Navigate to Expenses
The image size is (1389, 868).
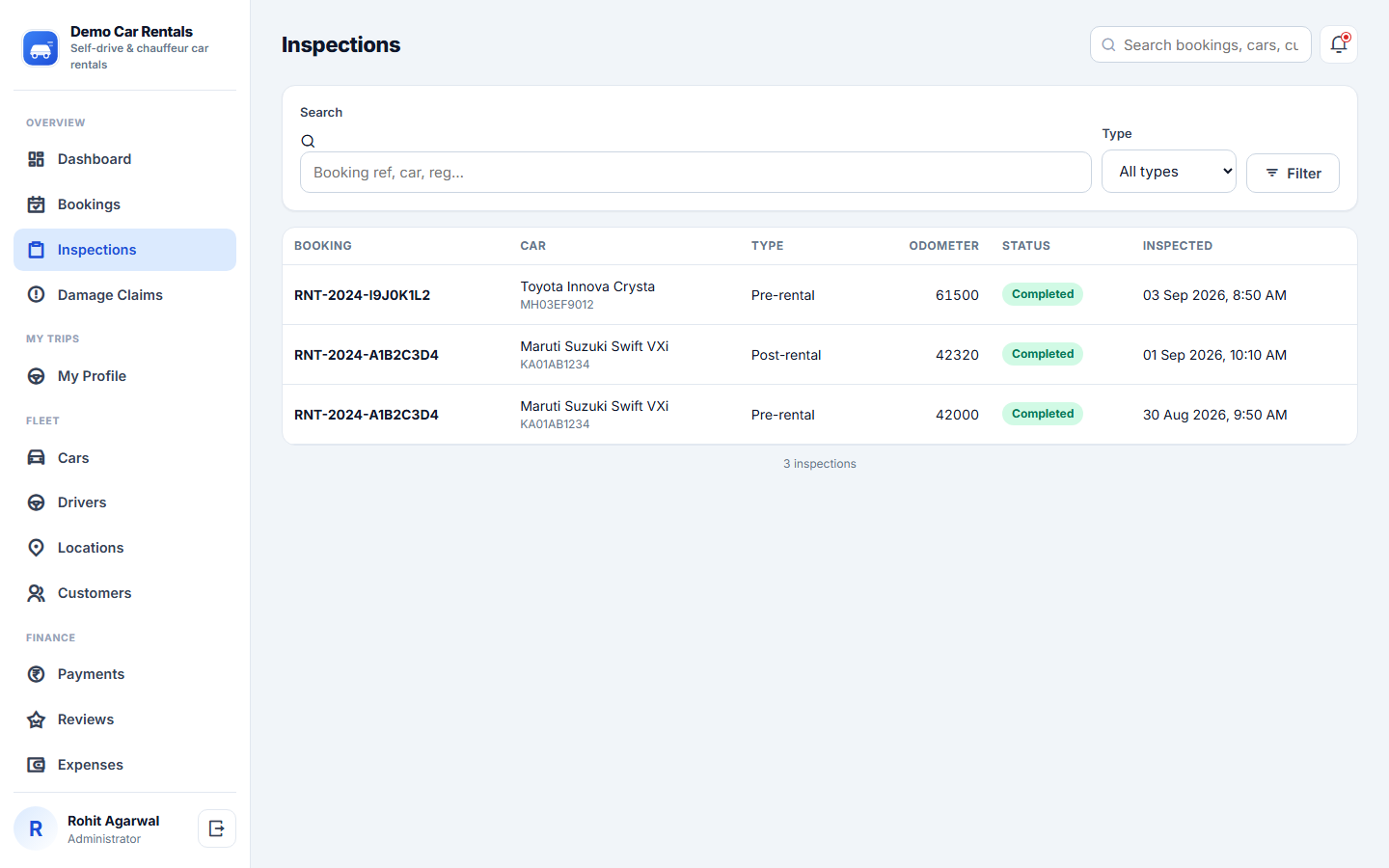tap(124, 765)
